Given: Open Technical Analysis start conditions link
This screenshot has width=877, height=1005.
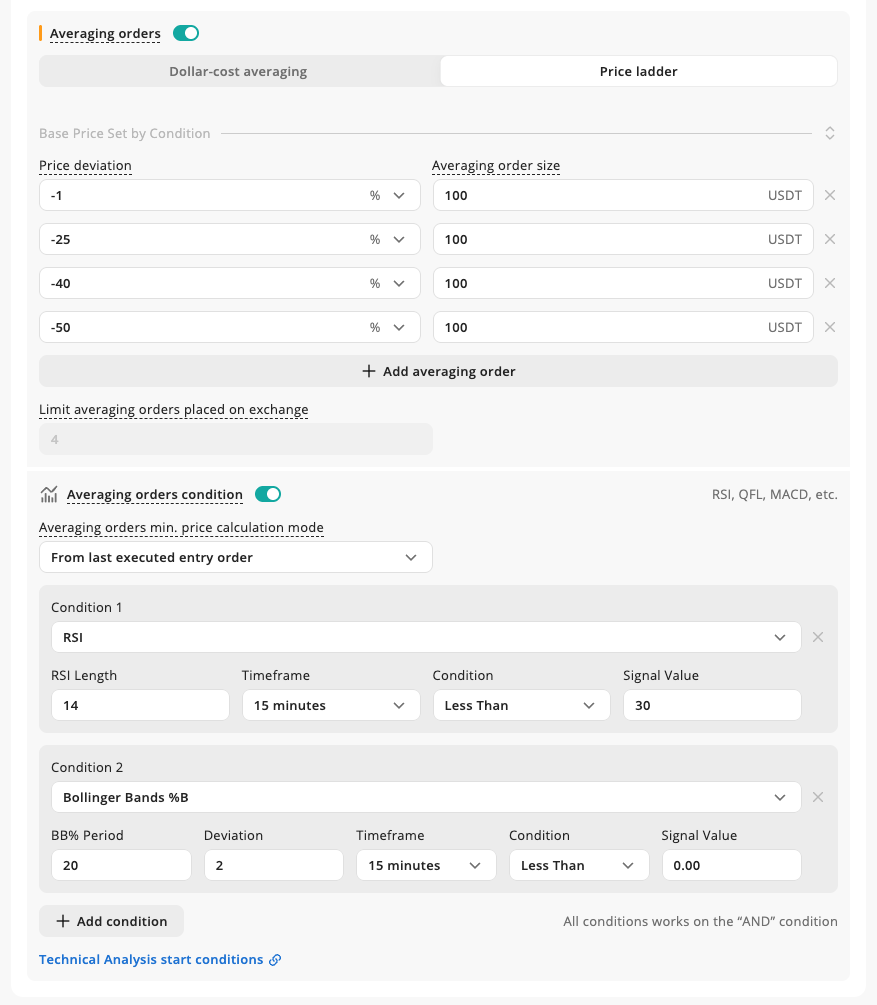Looking at the screenshot, I should (x=151, y=959).
